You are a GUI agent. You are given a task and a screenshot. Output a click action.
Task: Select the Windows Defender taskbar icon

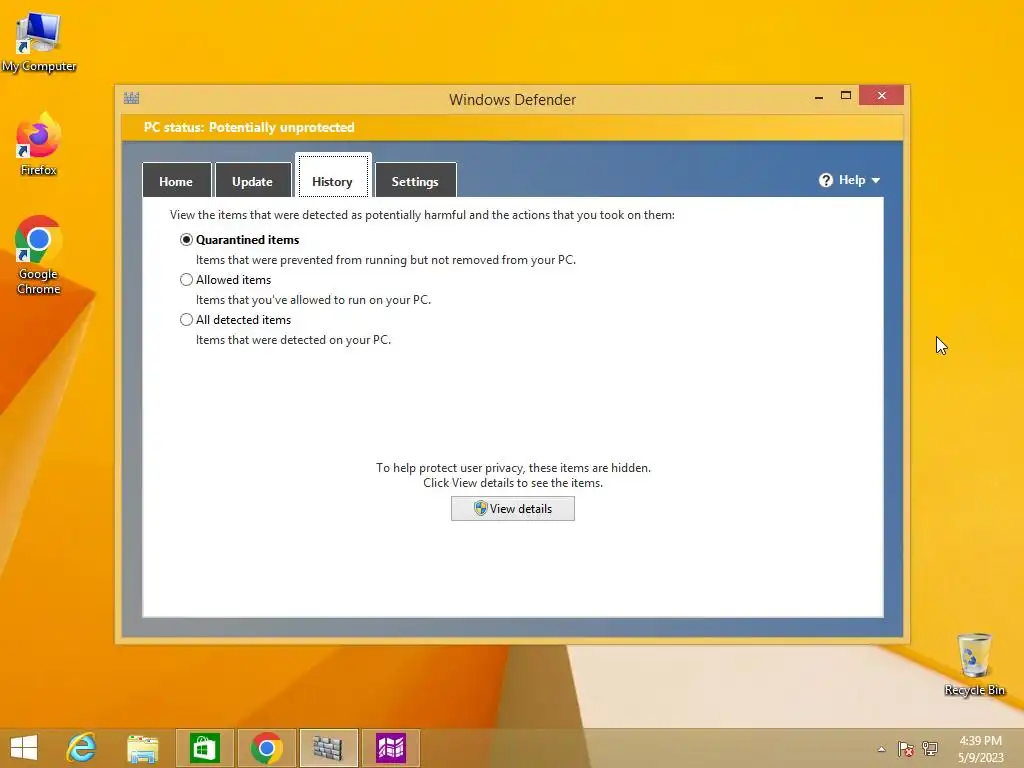328,748
